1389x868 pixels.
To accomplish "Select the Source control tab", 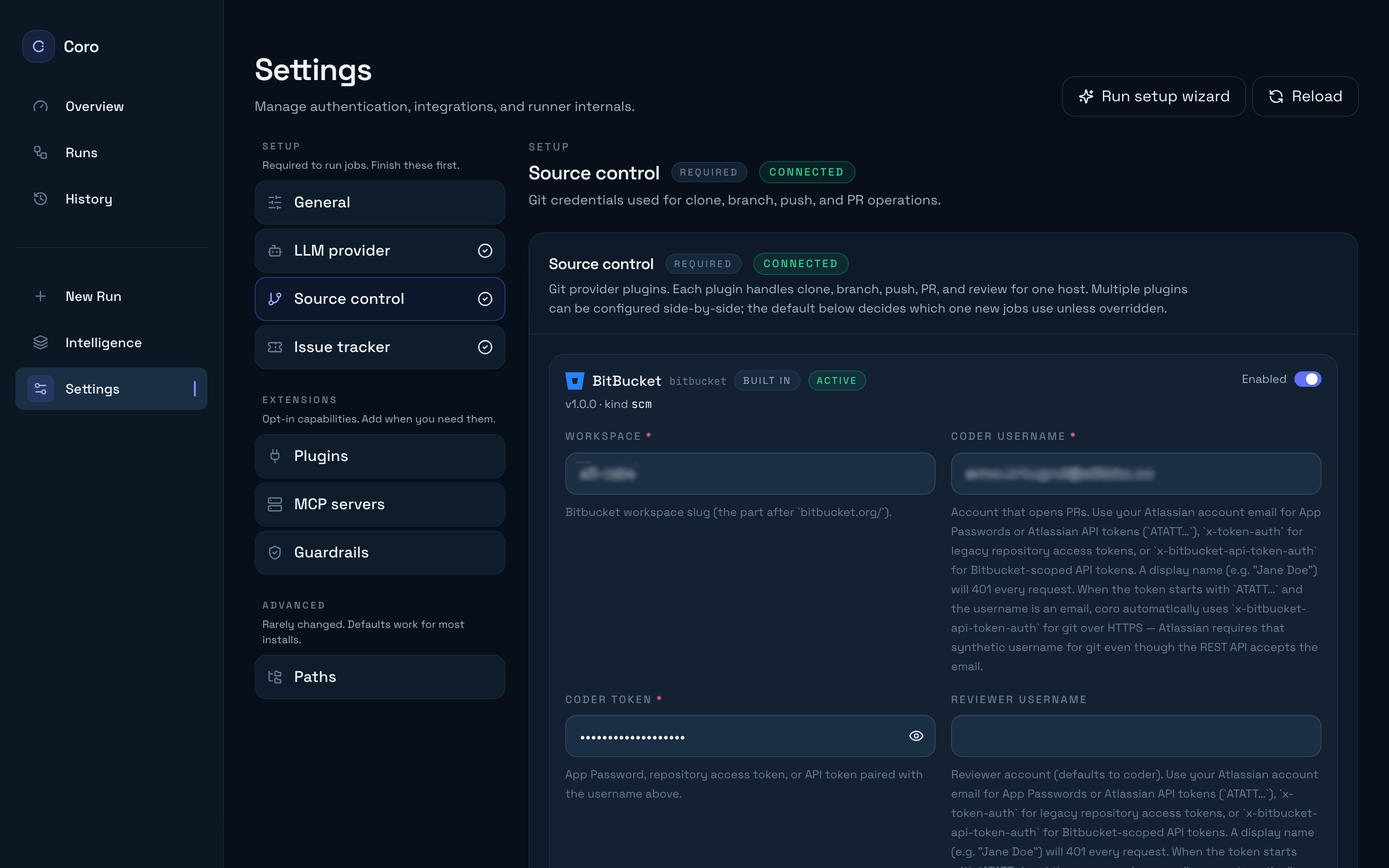I will pos(380,299).
